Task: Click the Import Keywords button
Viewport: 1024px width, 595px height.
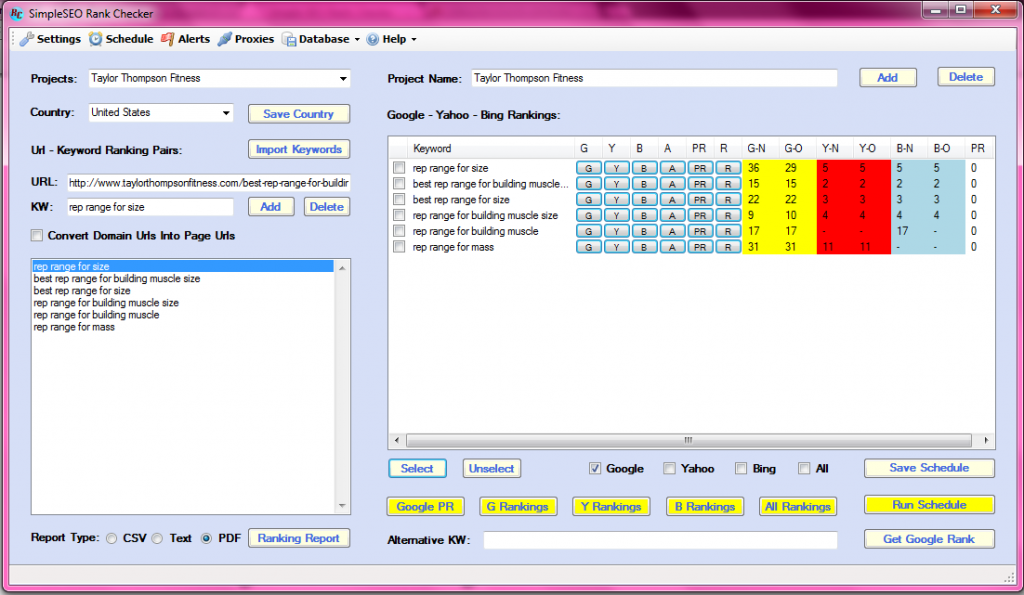Action: (298, 150)
